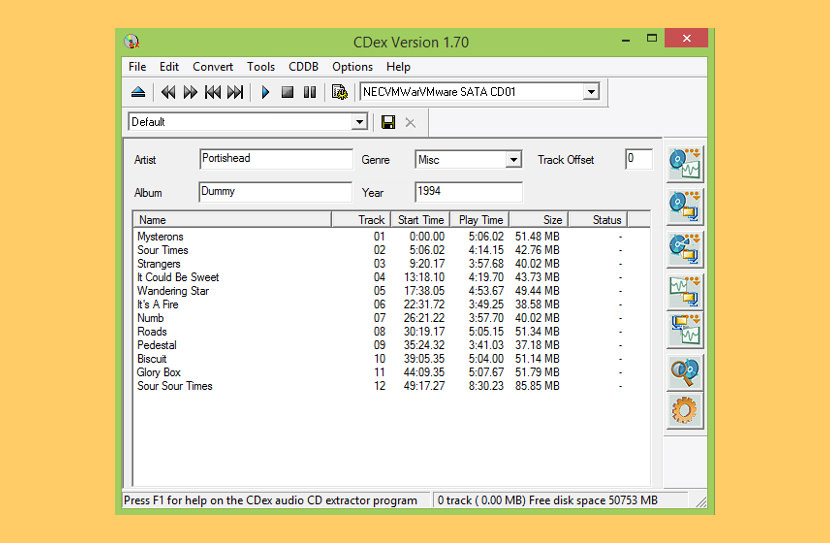Jump to previous track icon

(213, 92)
